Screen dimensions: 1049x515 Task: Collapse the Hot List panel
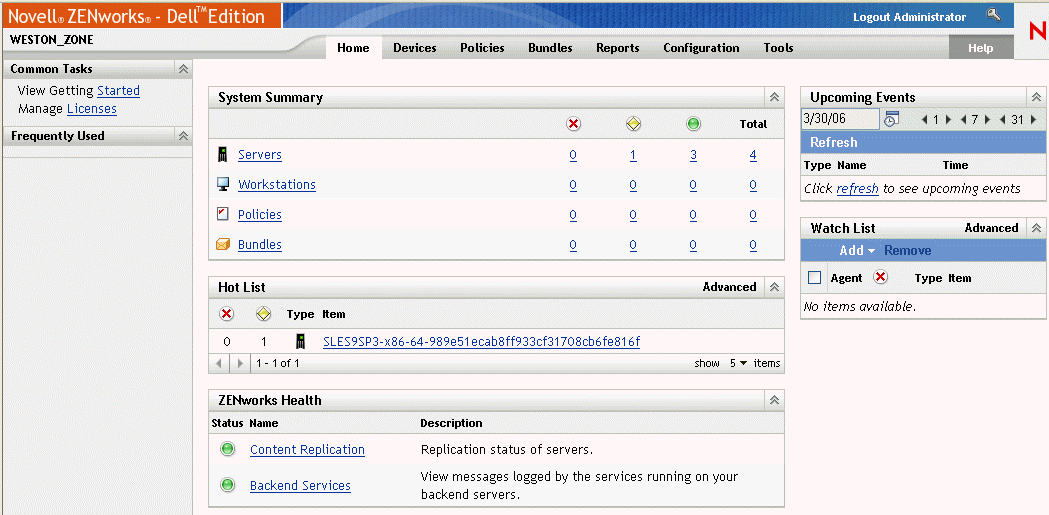point(774,287)
